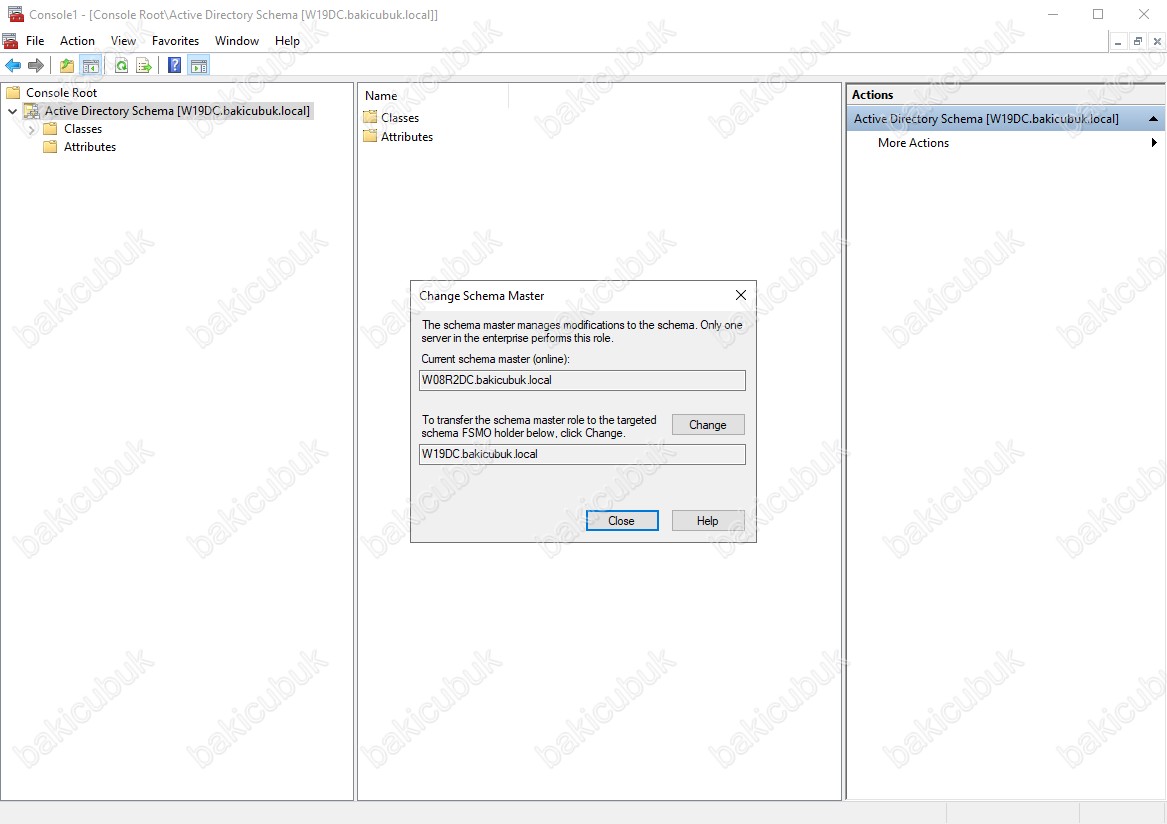Screen dimensions: 1167x824
Task: Open the Window menu
Action: coord(237,40)
